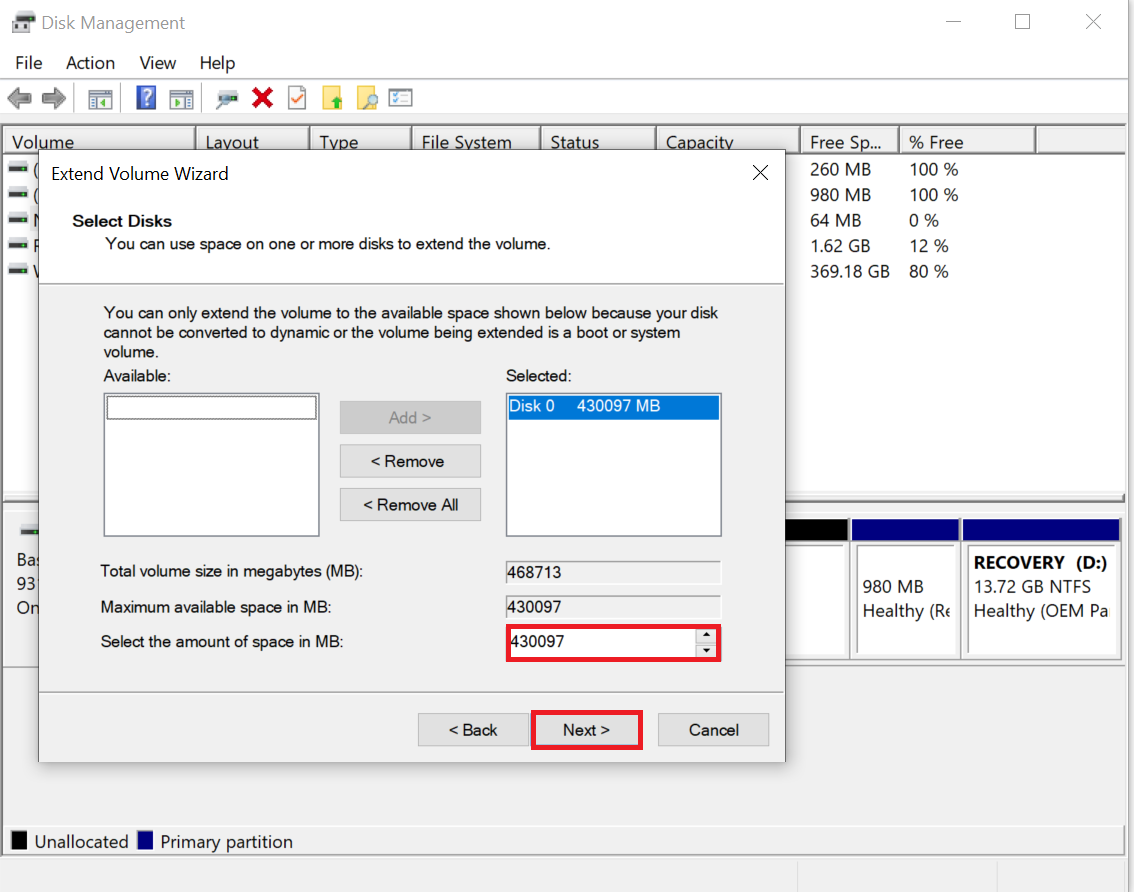This screenshot has height=892, width=1134.
Task: Click the Forward navigation arrow
Action: click(x=53, y=97)
